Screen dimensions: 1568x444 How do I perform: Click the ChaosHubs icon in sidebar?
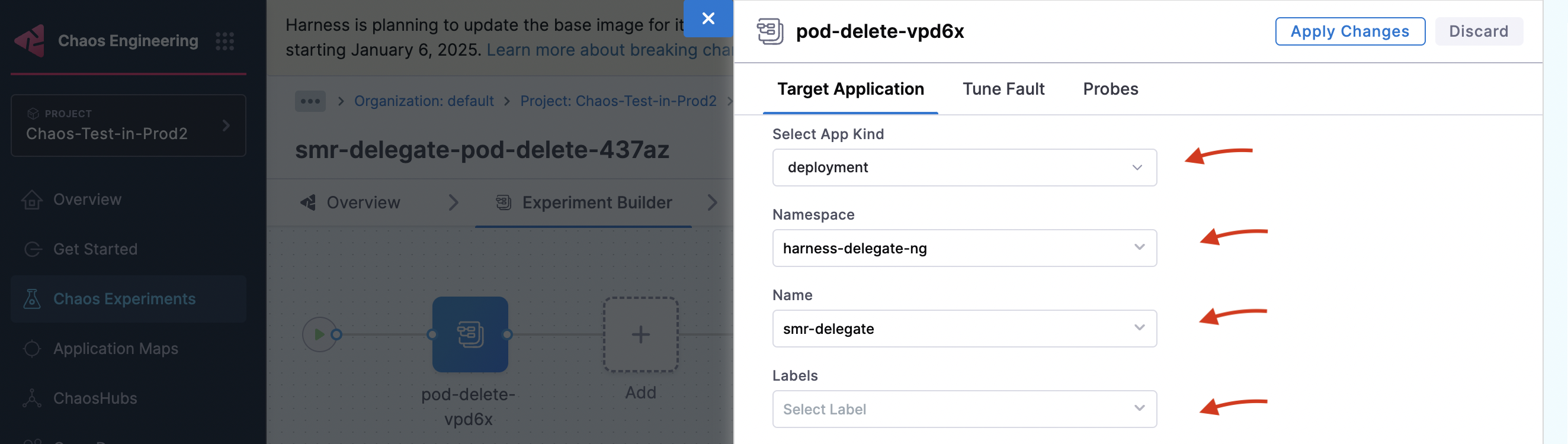pyautogui.click(x=31, y=398)
